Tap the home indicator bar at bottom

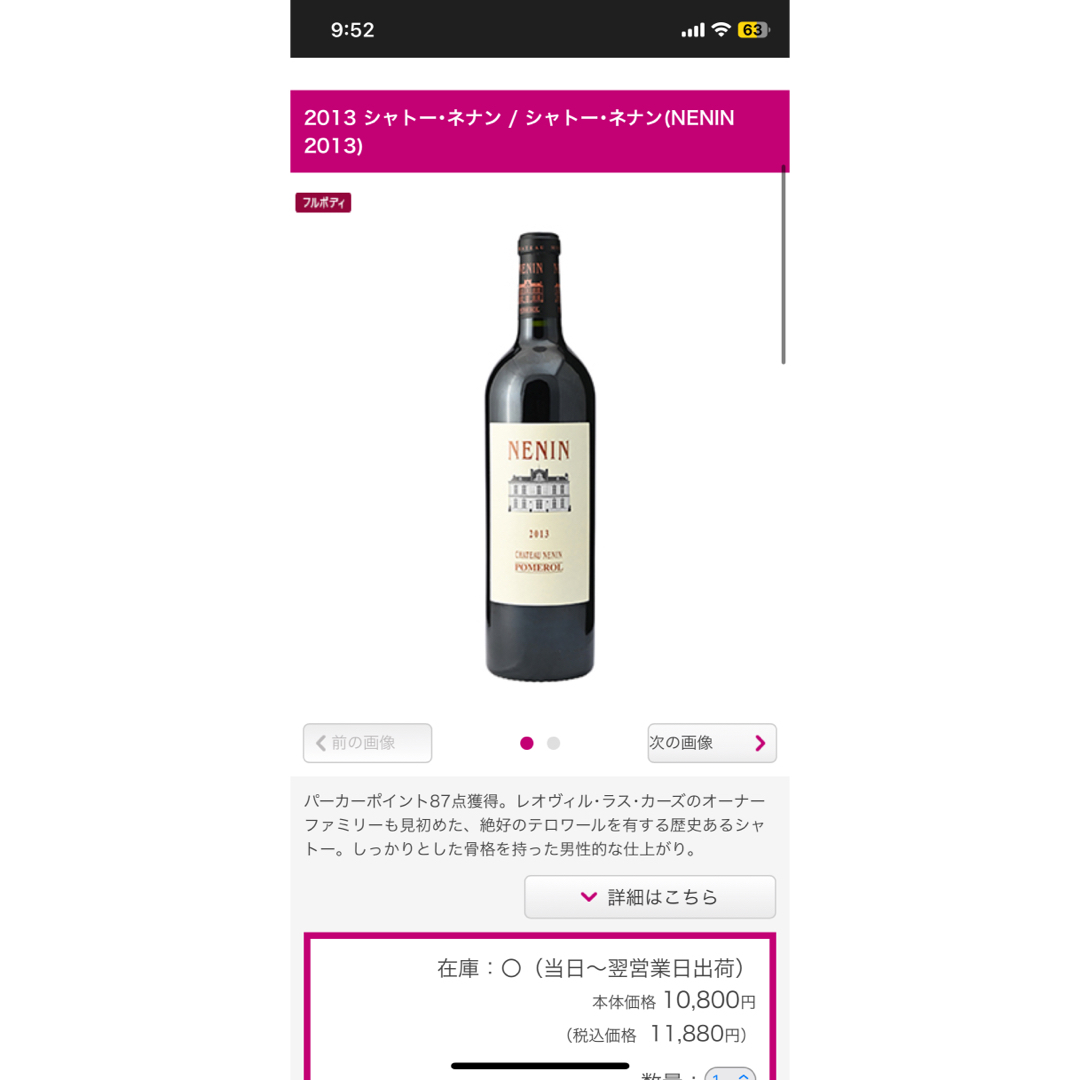click(x=539, y=1066)
